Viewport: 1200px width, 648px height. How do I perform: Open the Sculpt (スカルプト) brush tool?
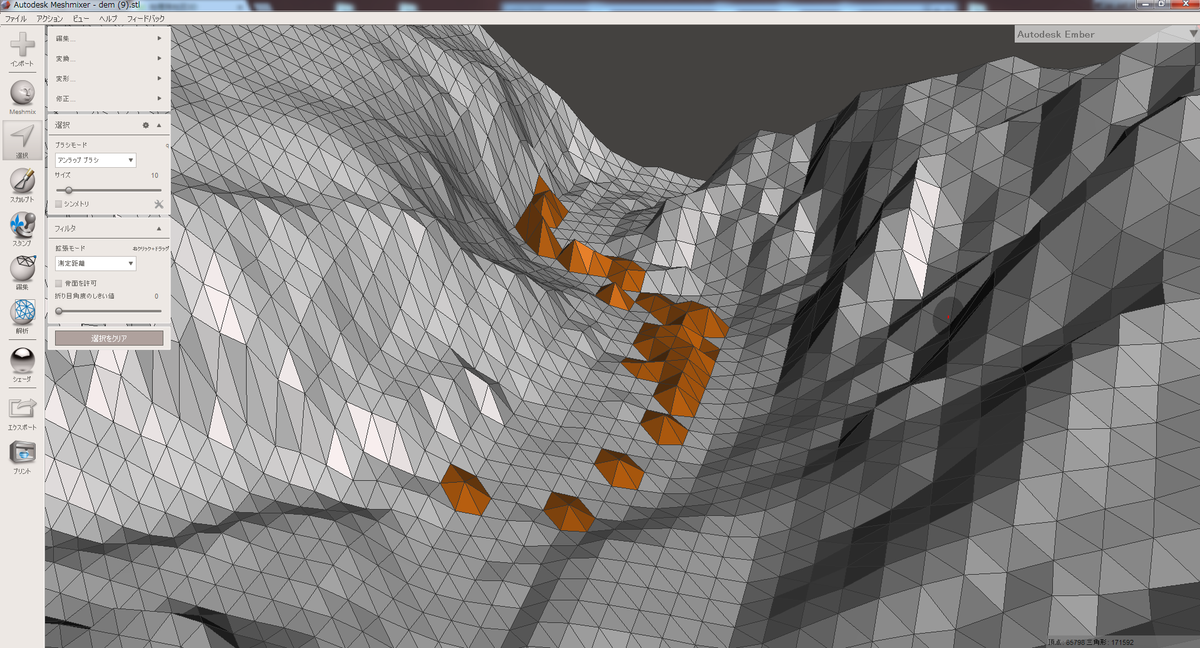click(x=22, y=182)
